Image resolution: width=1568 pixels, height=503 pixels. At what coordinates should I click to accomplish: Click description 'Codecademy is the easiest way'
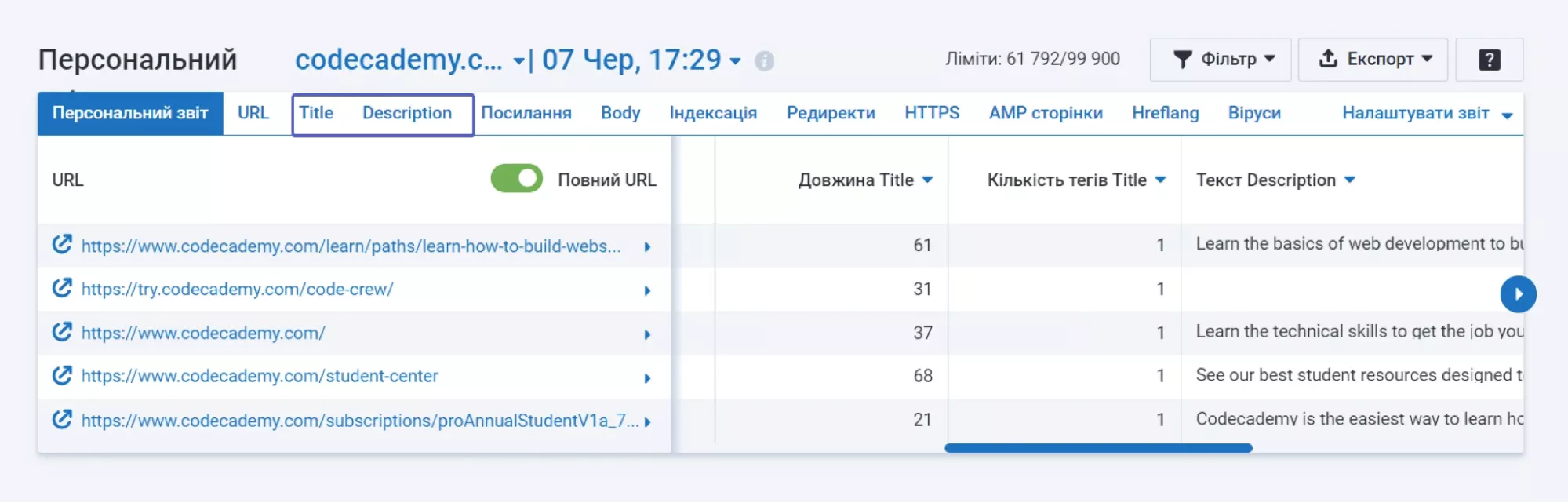[x=1359, y=419]
